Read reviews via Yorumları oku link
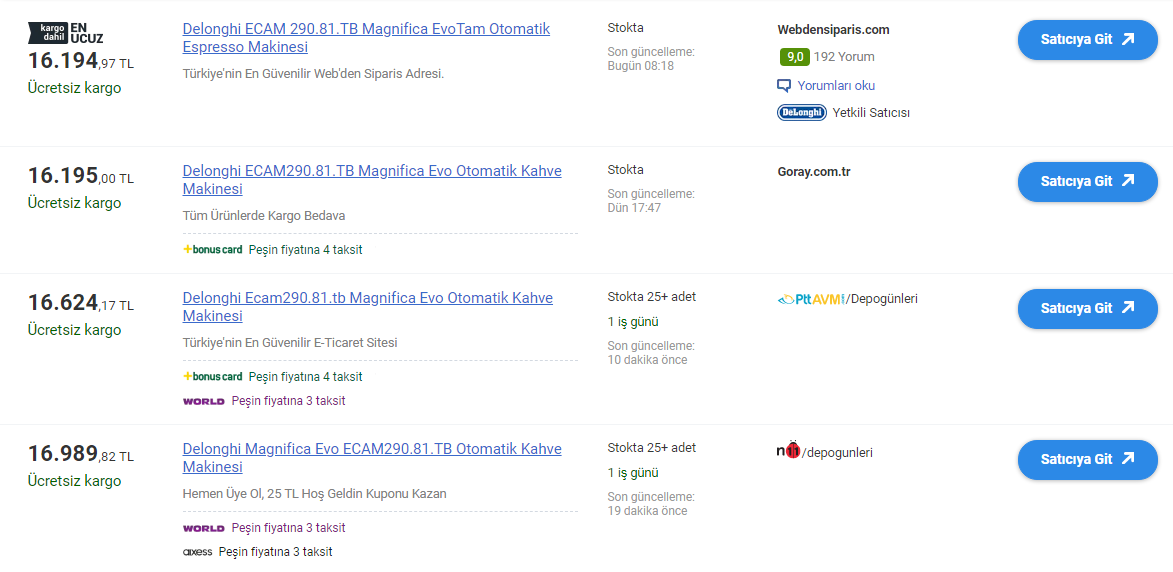 tap(836, 85)
